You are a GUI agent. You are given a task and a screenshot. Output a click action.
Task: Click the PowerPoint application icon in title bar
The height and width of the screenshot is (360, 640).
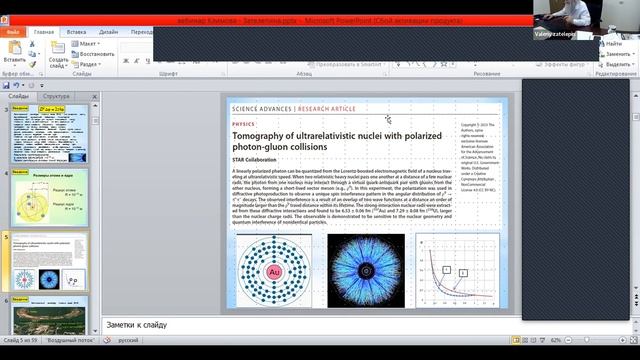pos(4,20)
